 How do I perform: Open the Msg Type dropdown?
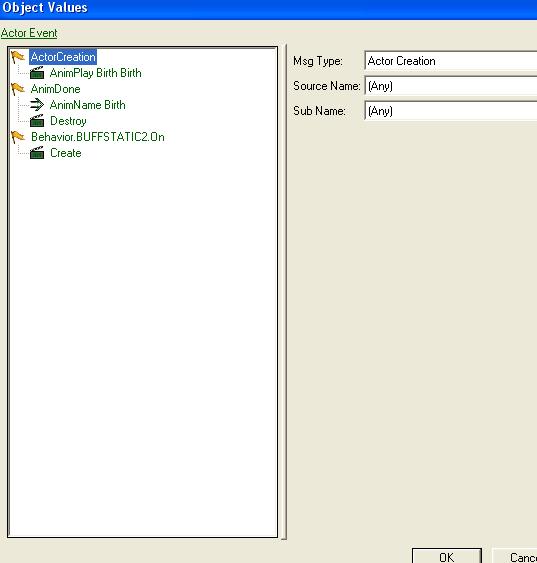click(x=451, y=61)
